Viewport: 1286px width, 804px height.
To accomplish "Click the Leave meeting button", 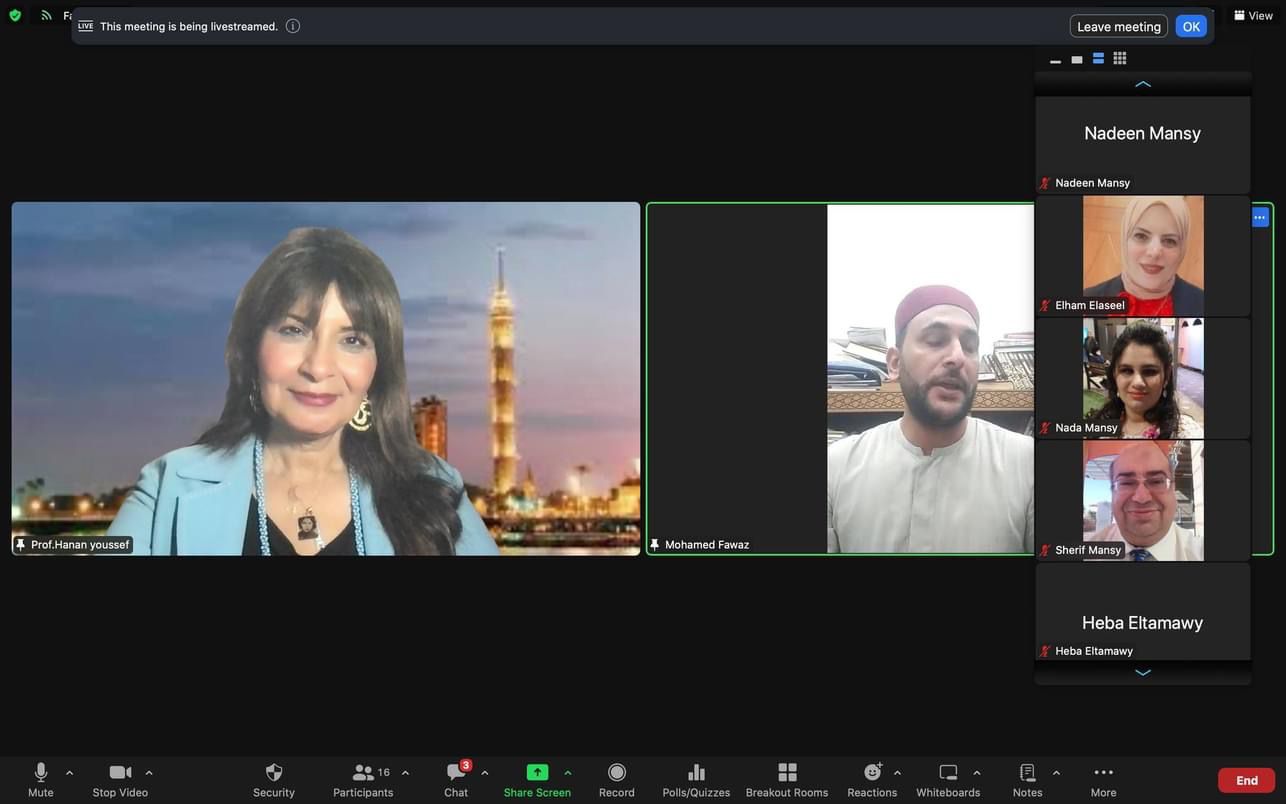I will click(x=1119, y=26).
